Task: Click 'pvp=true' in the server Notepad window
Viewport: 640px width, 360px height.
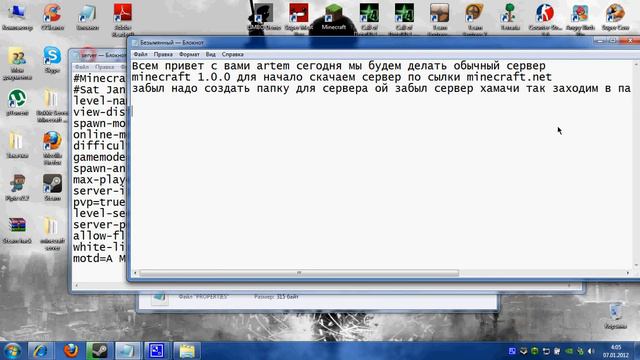Action: [x=99, y=202]
